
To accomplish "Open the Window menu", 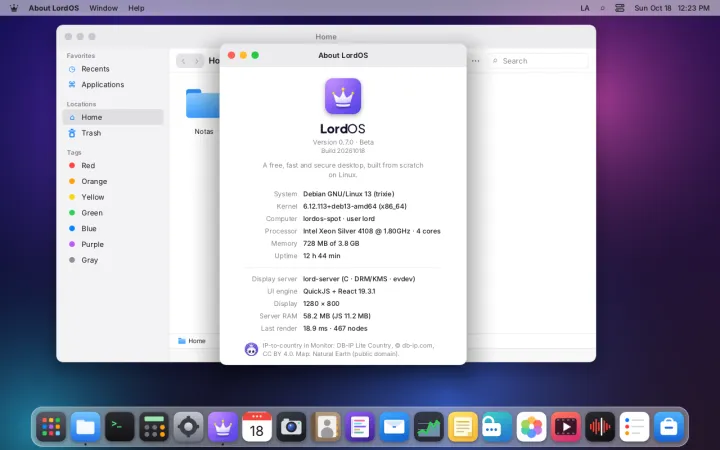I will 103,8.
